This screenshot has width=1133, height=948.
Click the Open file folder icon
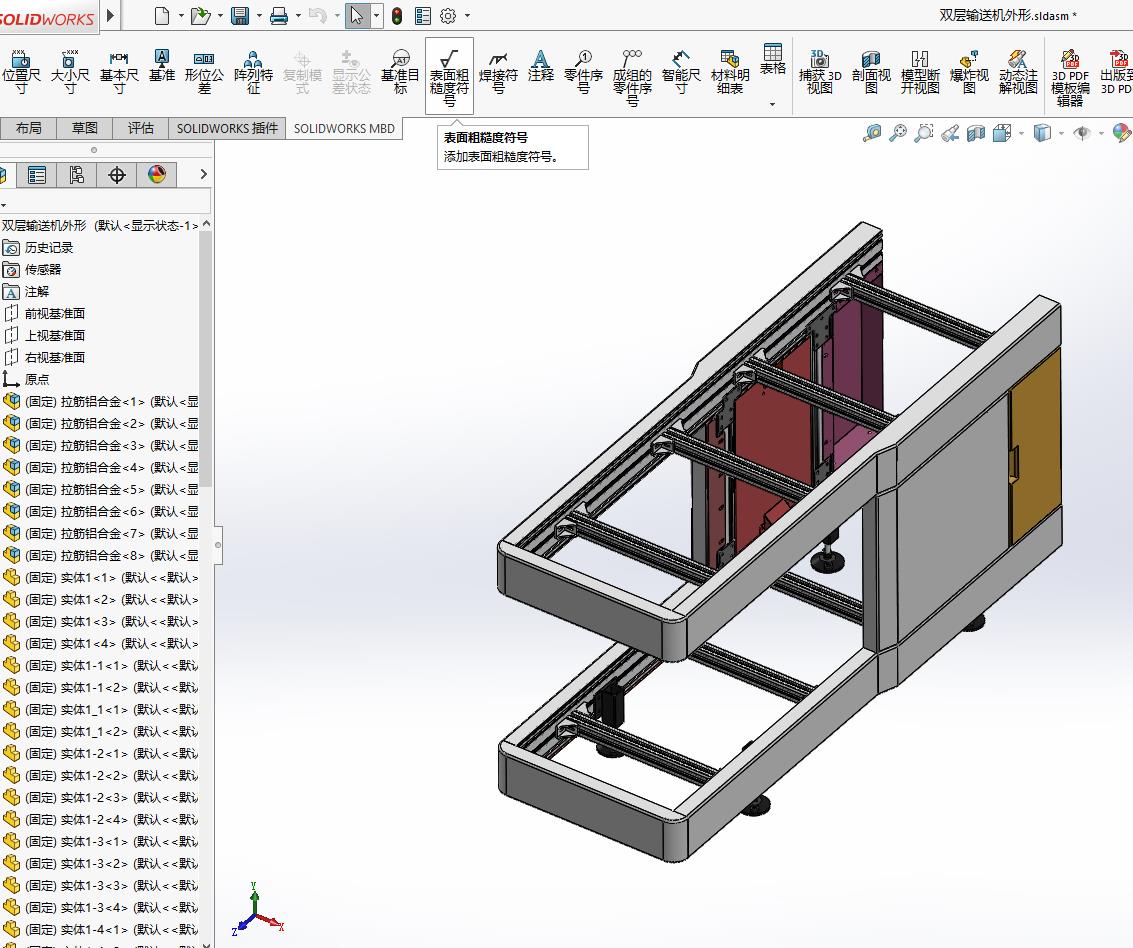point(200,15)
